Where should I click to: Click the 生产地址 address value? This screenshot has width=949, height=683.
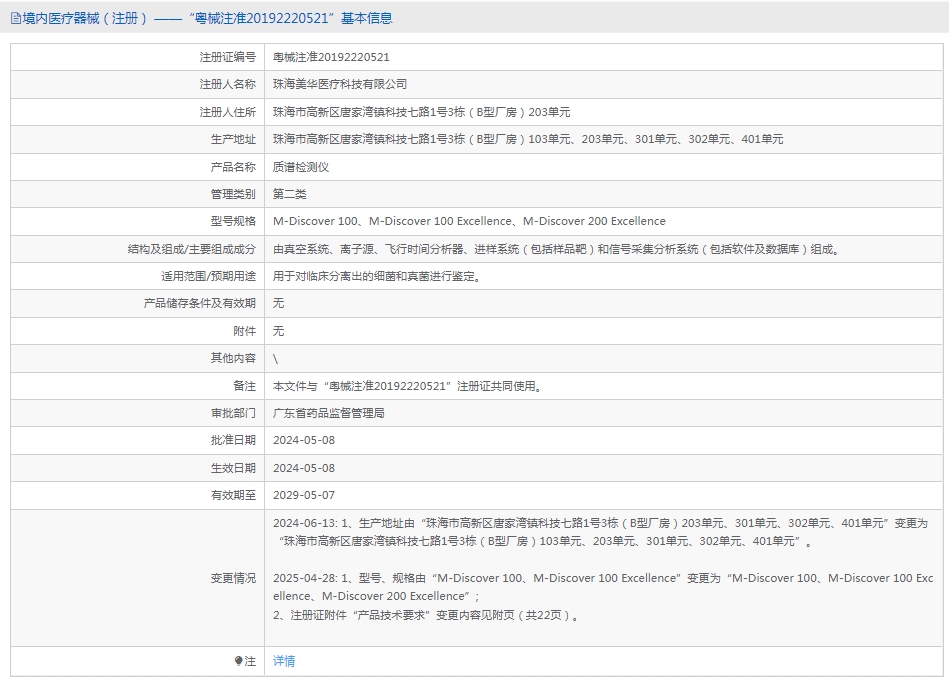pos(528,139)
